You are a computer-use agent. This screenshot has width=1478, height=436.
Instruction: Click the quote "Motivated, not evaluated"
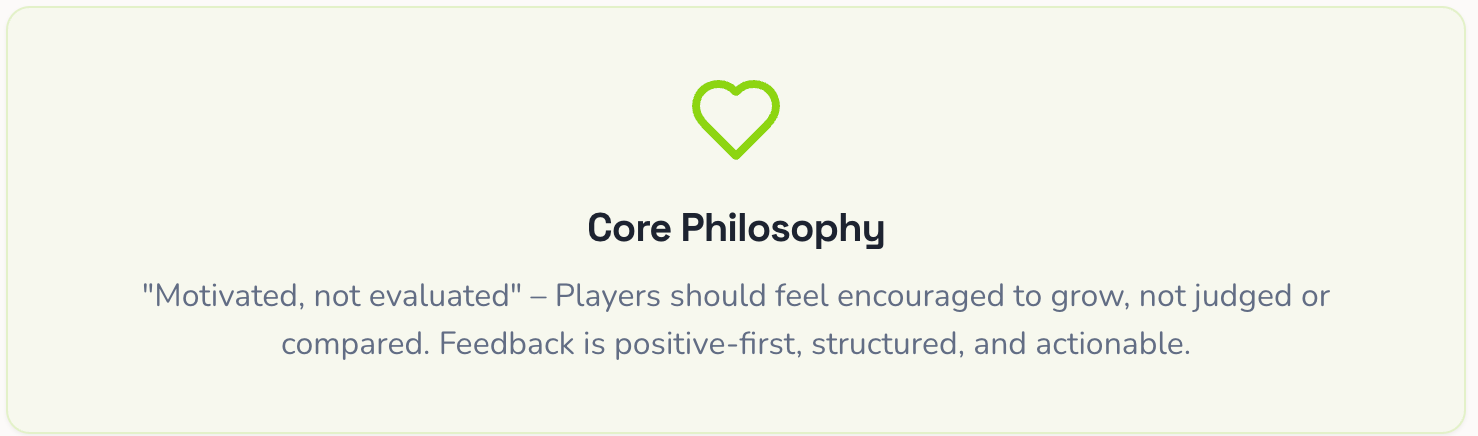pyautogui.click(x=333, y=297)
